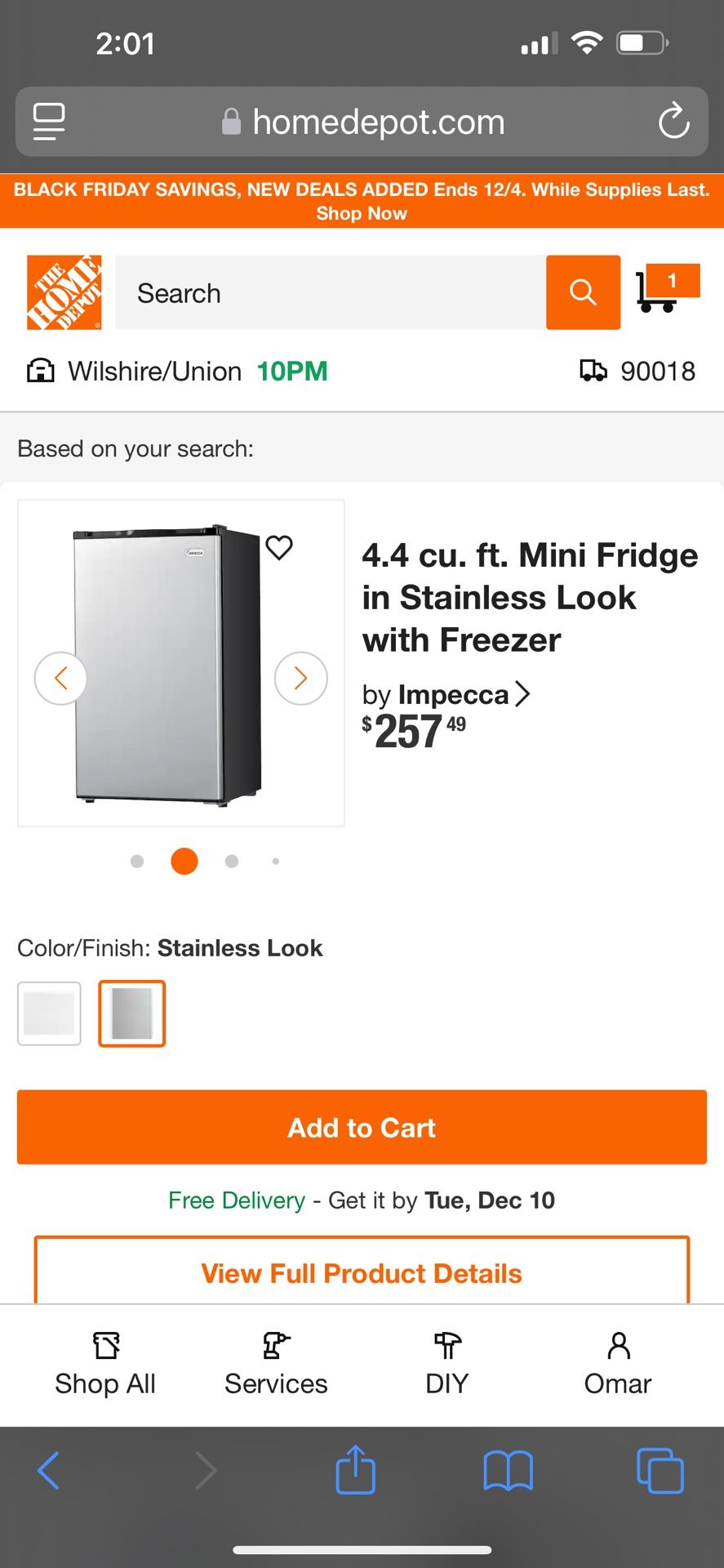Open the Impecca brand page

(x=446, y=695)
